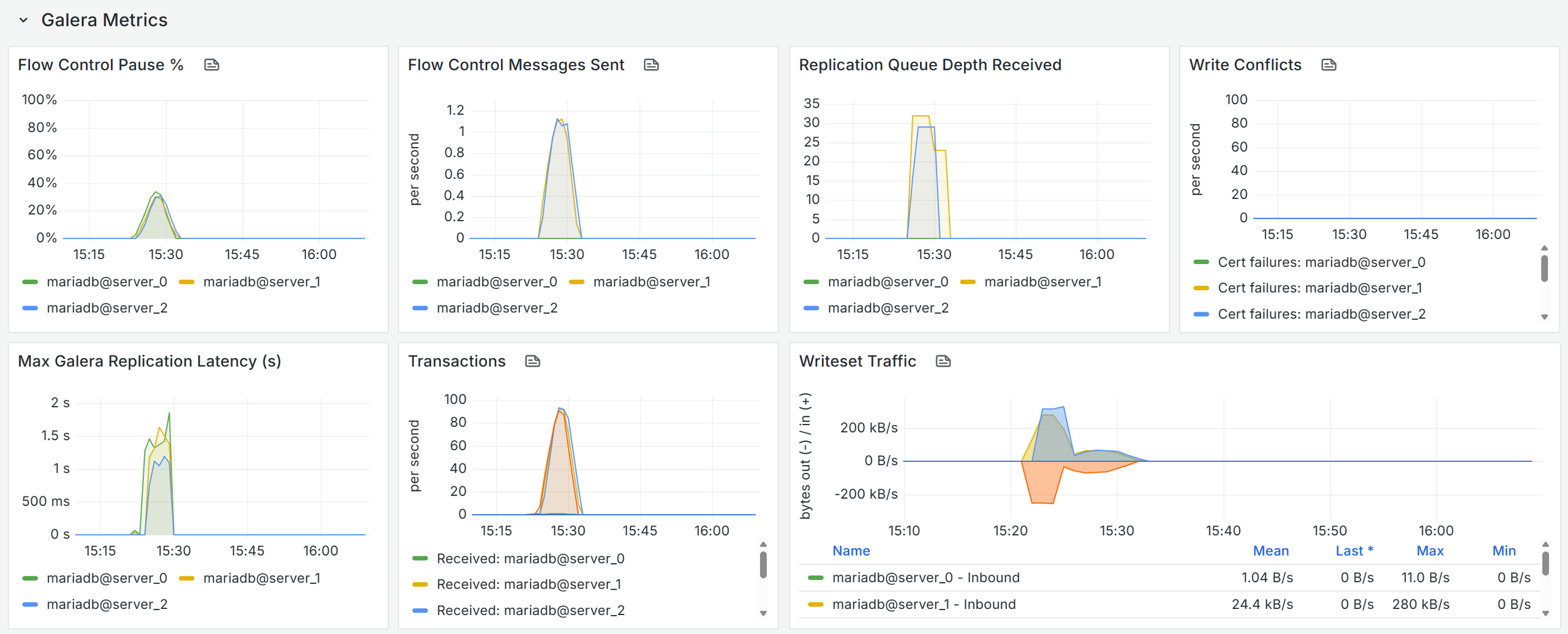The image size is (1568, 634).
Task: Sort Writeset Traffic table by Mean column
Action: (1270, 551)
